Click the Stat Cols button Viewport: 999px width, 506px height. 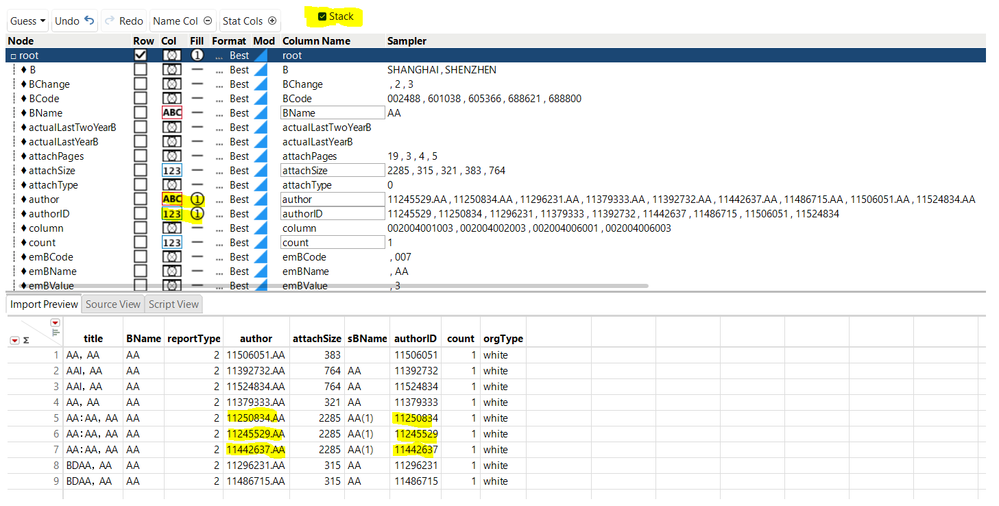tap(249, 21)
